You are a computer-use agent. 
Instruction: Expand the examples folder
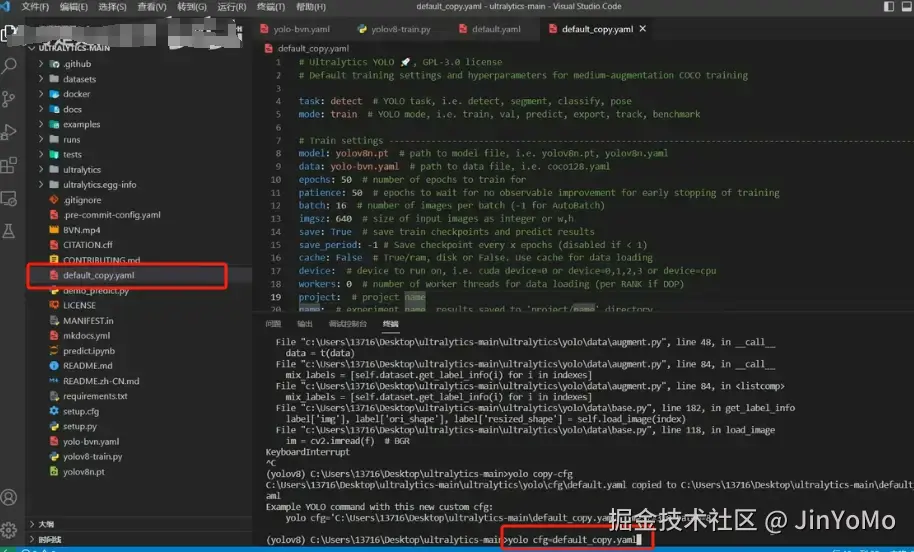coord(41,124)
